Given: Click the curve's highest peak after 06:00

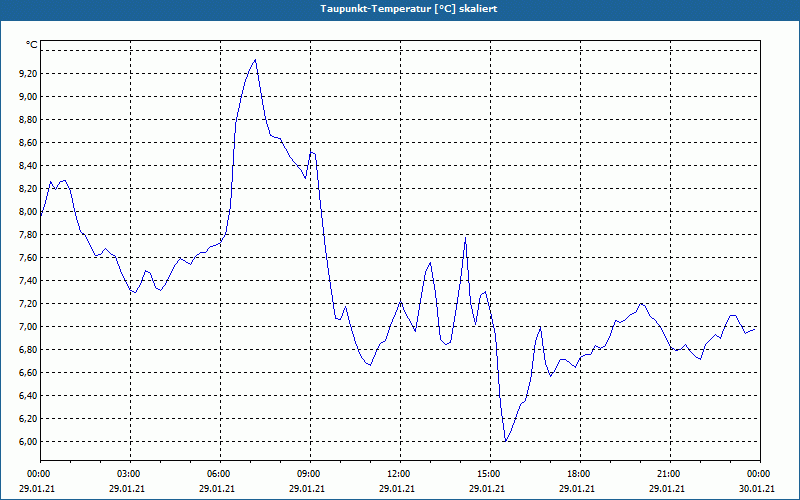Looking at the screenshot, I should pyautogui.click(x=255, y=60).
